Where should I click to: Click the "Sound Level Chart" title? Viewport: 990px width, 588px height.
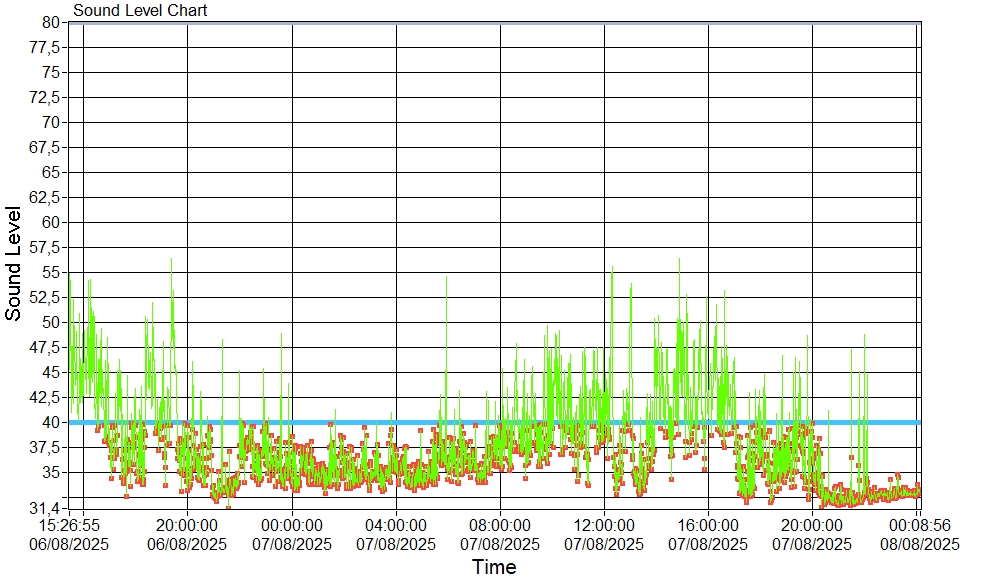(140, 11)
